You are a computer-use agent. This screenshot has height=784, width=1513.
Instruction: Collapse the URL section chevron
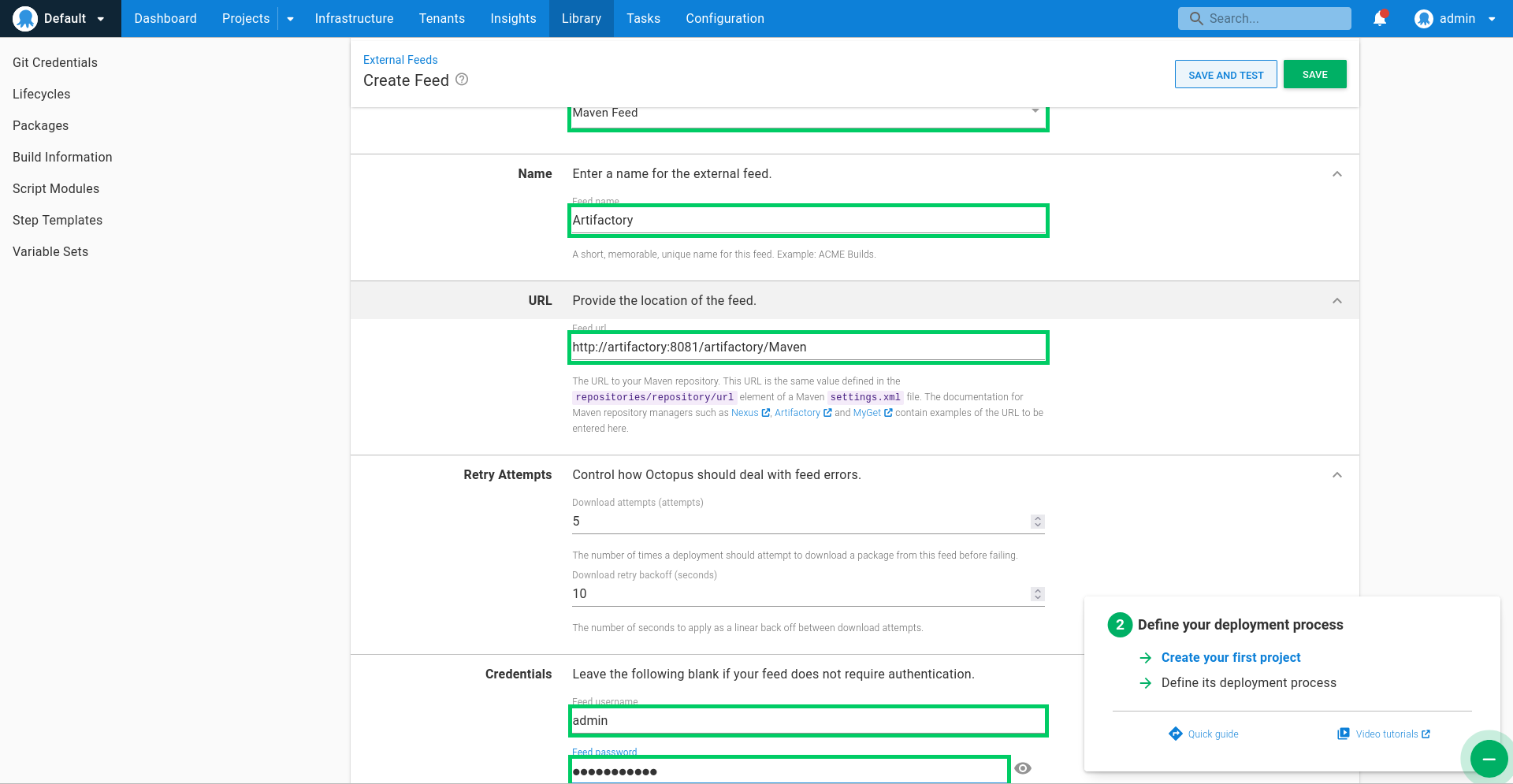[x=1337, y=301]
